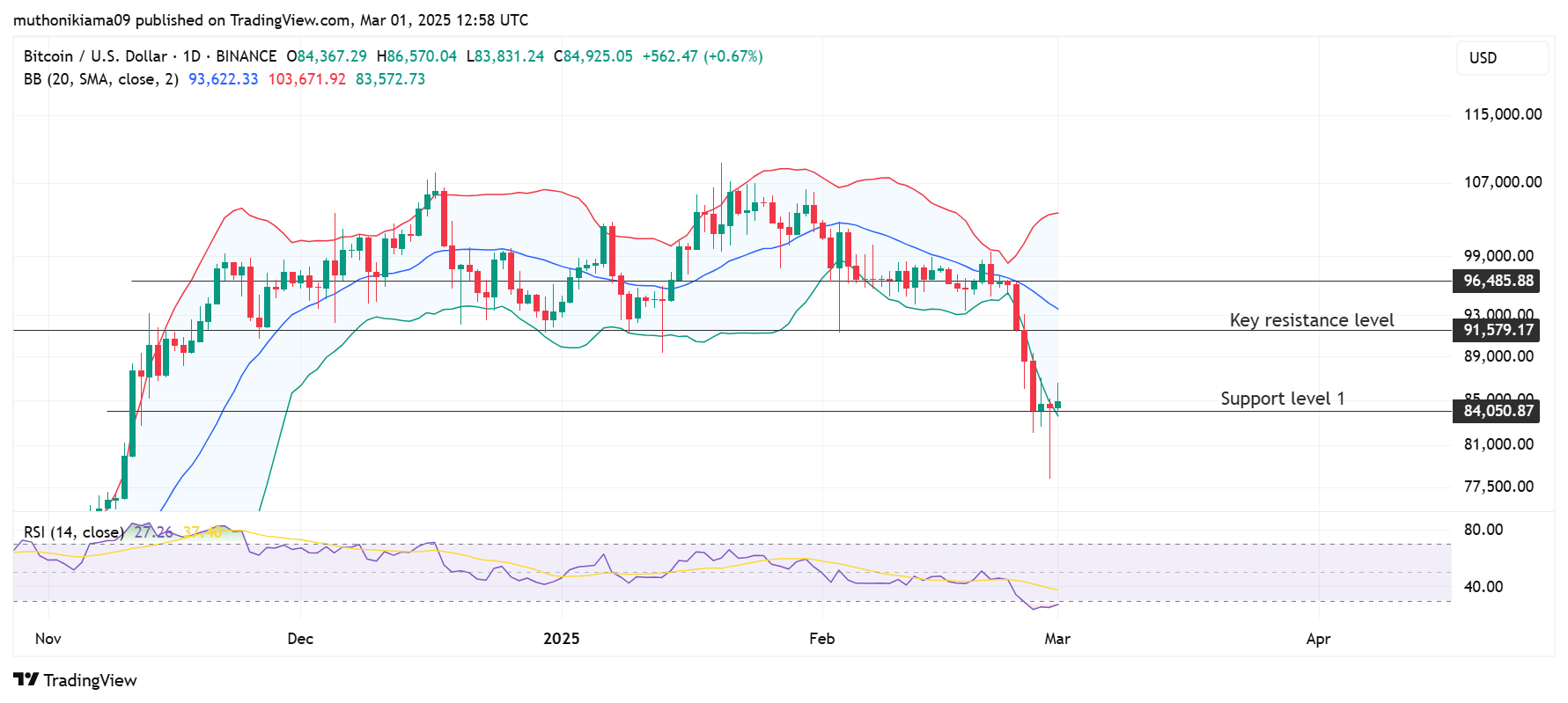Click the 84,050.87 support price label
Viewport: 1568px width, 703px height.
(x=1498, y=411)
